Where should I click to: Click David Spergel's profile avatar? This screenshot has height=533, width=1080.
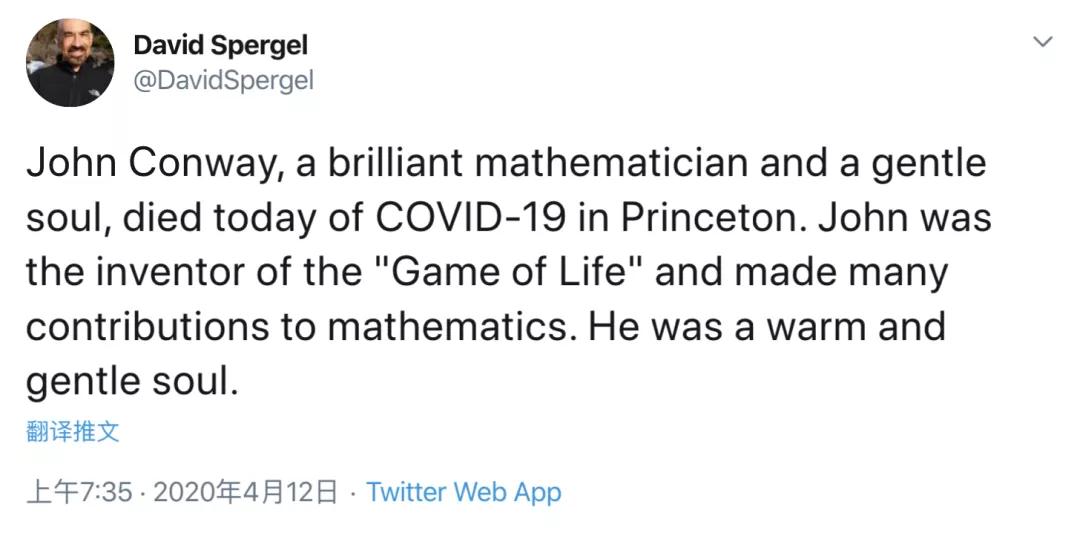click(x=70, y=62)
